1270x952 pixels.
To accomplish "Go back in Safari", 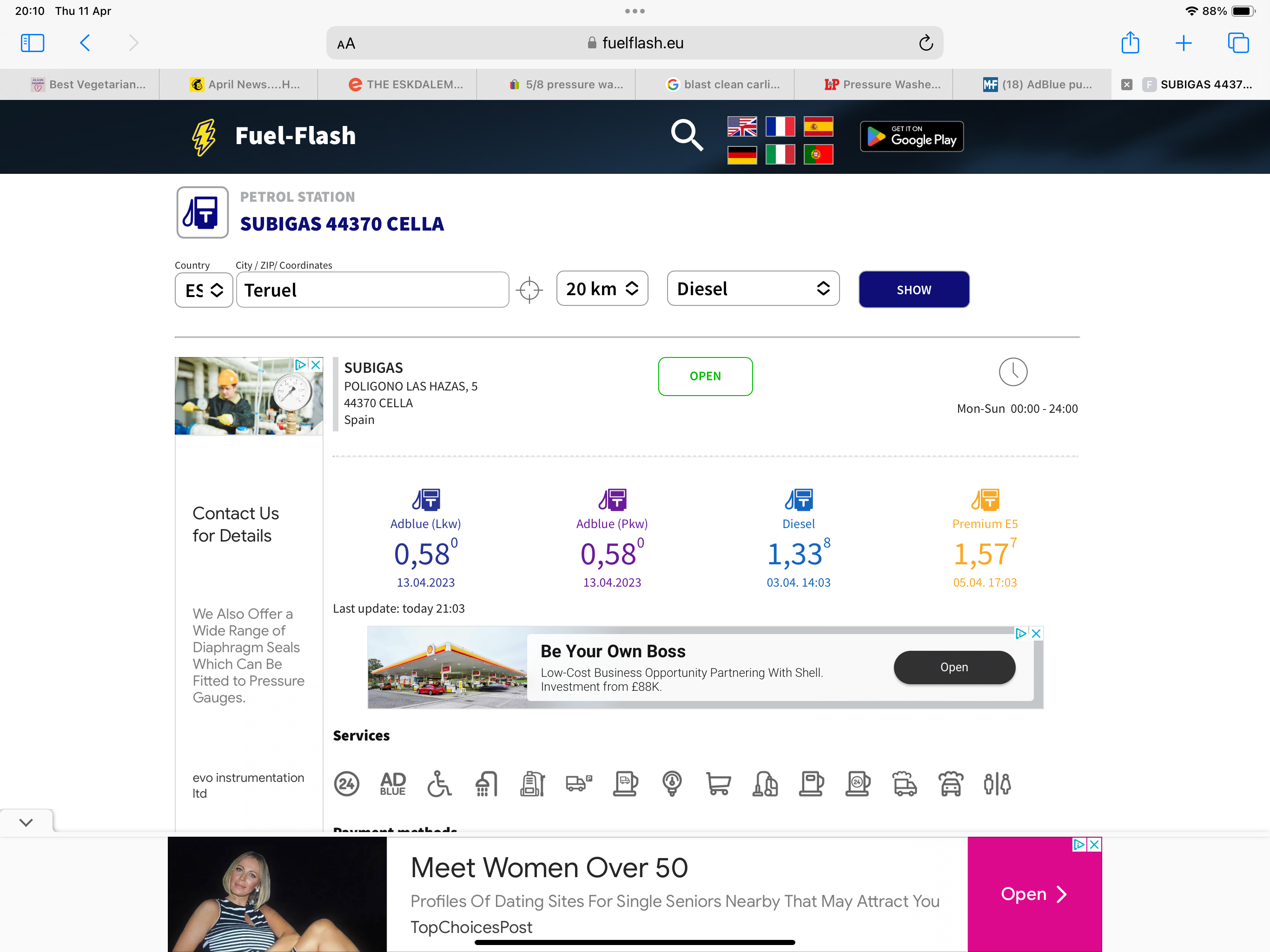I will 85,43.
